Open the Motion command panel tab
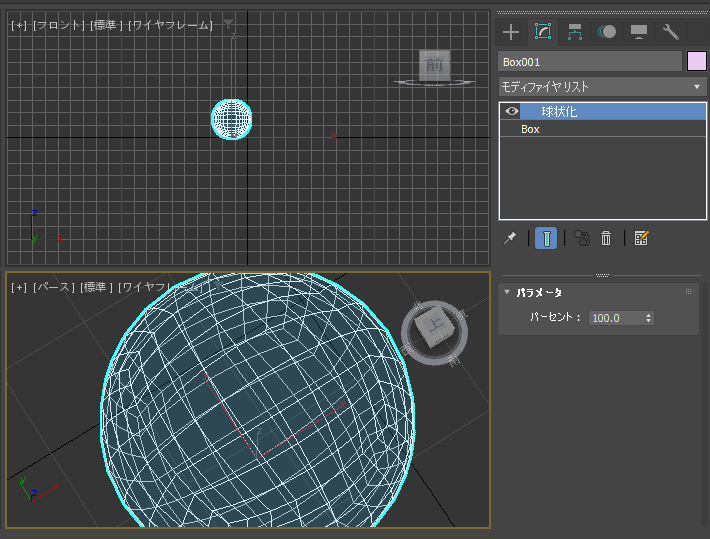The height and width of the screenshot is (539, 710). pyautogui.click(x=607, y=32)
